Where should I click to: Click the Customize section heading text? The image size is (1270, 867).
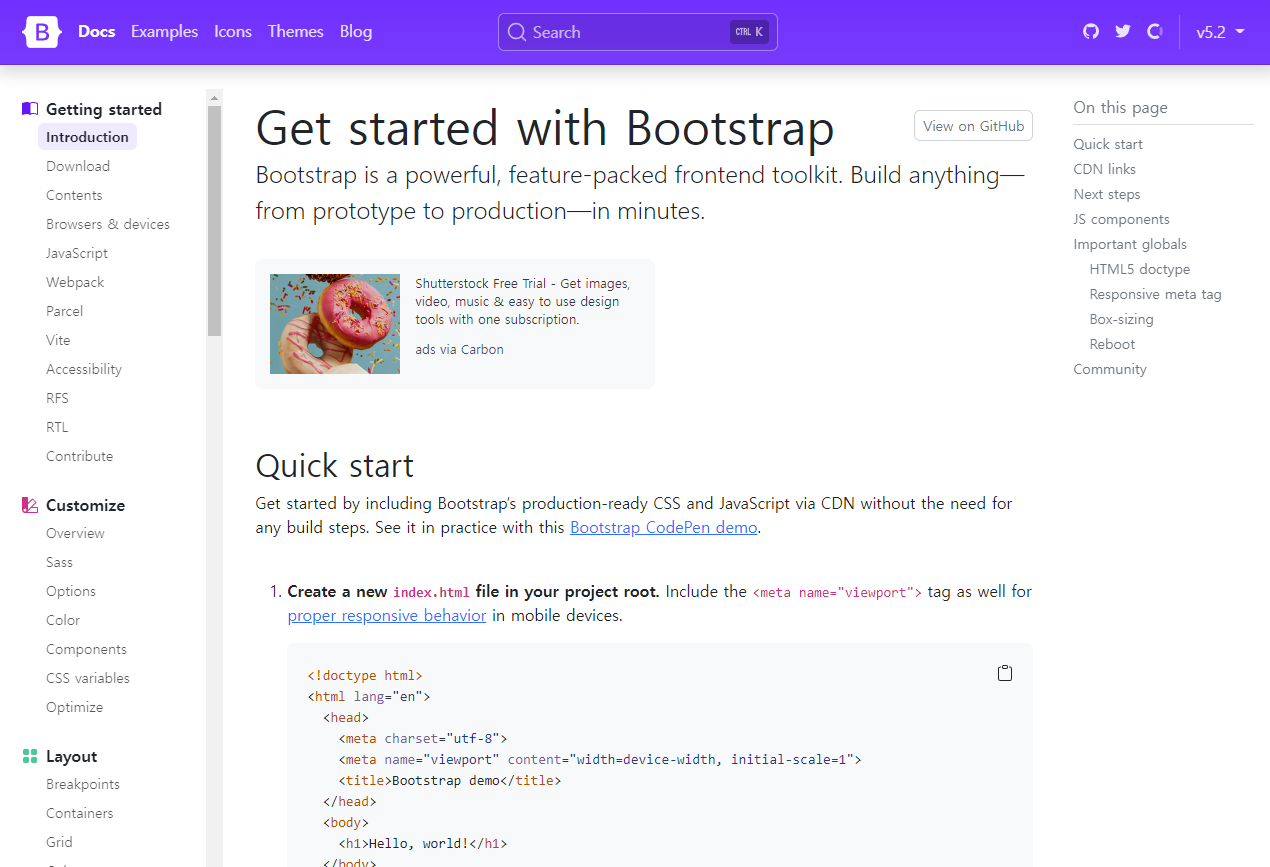(85, 505)
